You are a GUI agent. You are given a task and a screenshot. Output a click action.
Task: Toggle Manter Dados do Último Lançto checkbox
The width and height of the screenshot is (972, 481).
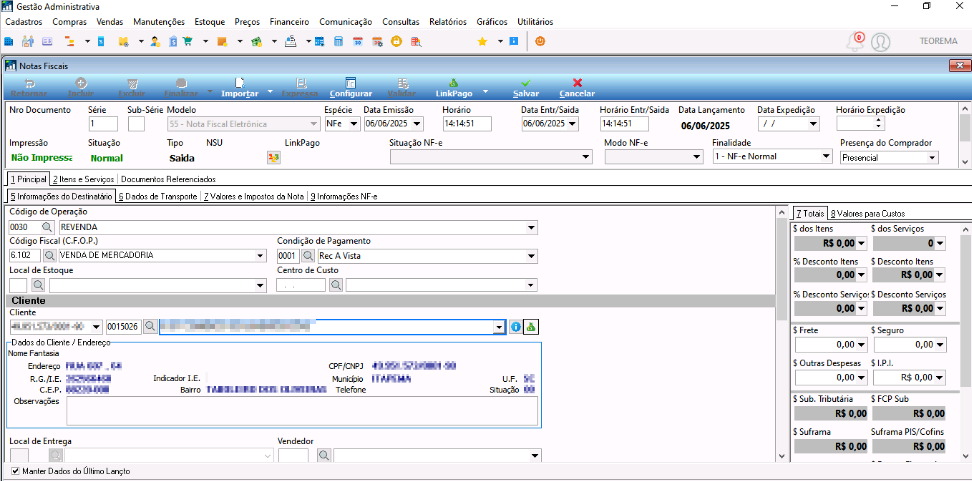15,472
